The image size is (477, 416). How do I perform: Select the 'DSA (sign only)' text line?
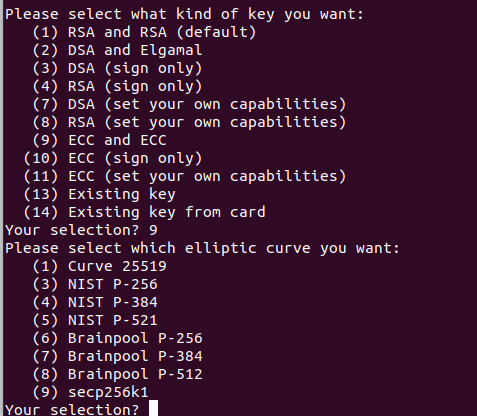[117, 68]
